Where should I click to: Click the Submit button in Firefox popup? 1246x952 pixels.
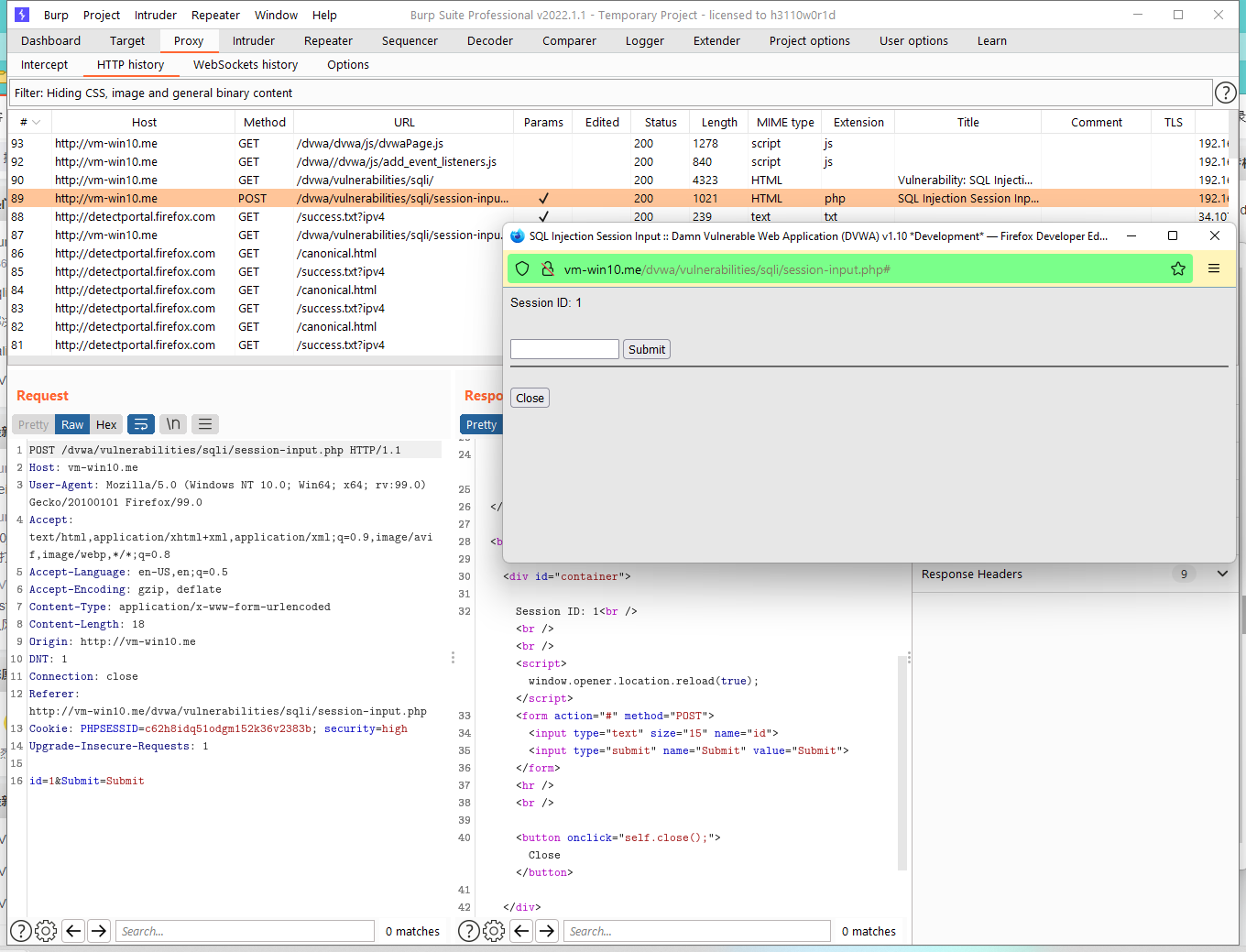point(647,349)
